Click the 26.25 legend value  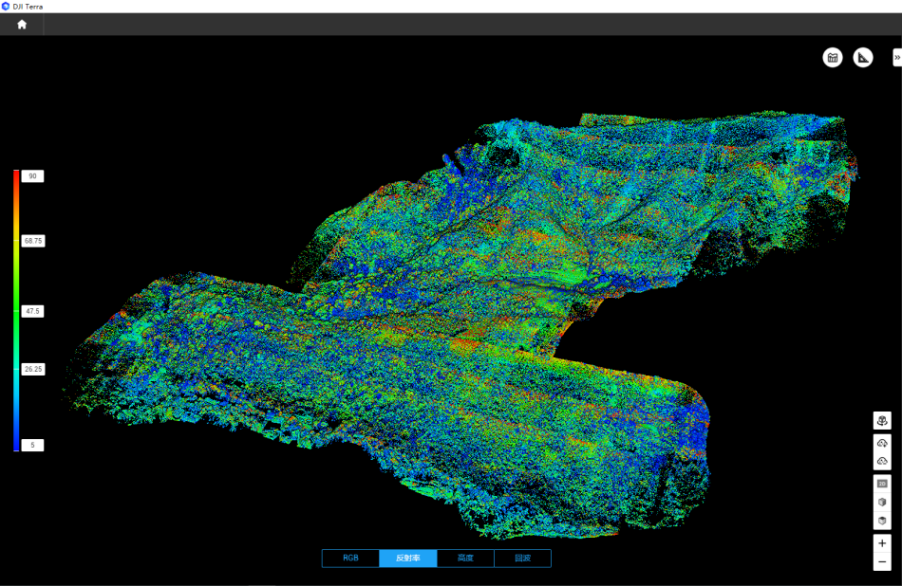click(33, 369)
